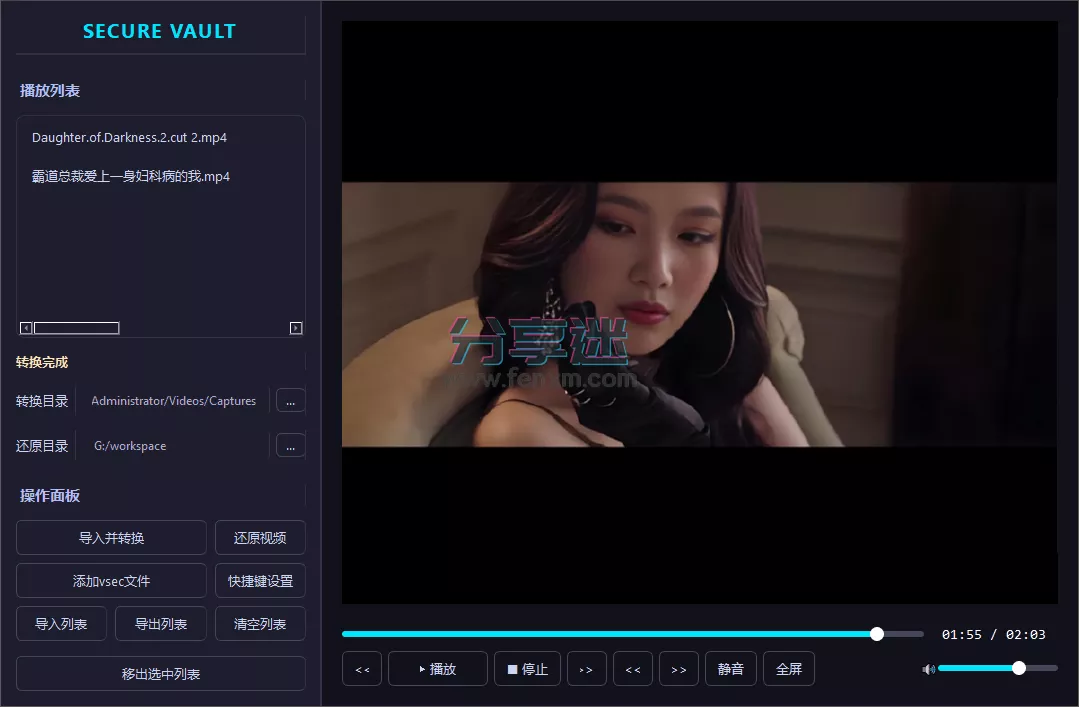The width and height of the screenshot is (1079, 707).
Task: Click the left arrow icon of playlist scrollbar
Action: pos(25,327)
